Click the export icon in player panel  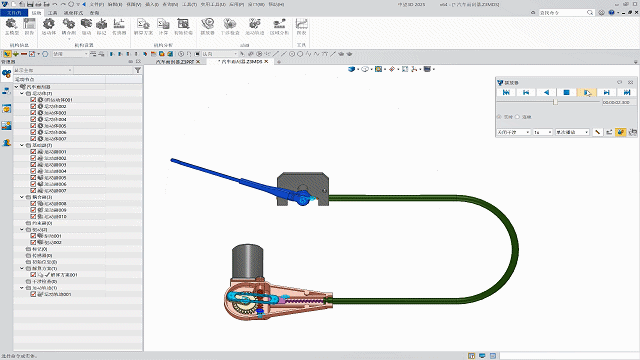click(x=609, y=132)
